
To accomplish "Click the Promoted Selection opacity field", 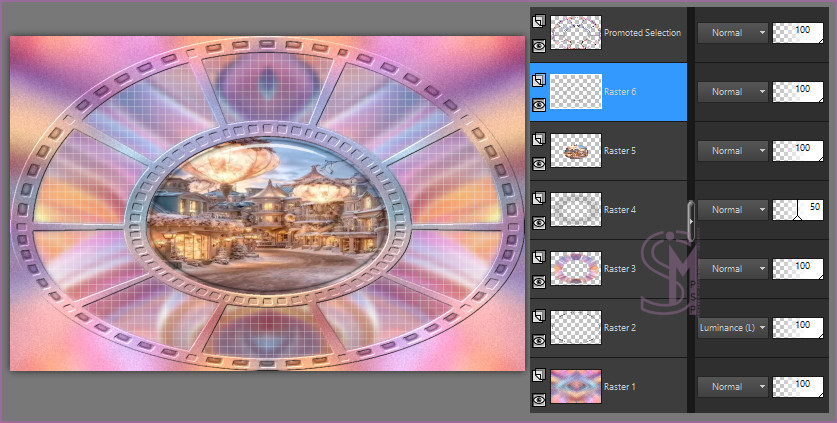I will (x=797, y=32).
